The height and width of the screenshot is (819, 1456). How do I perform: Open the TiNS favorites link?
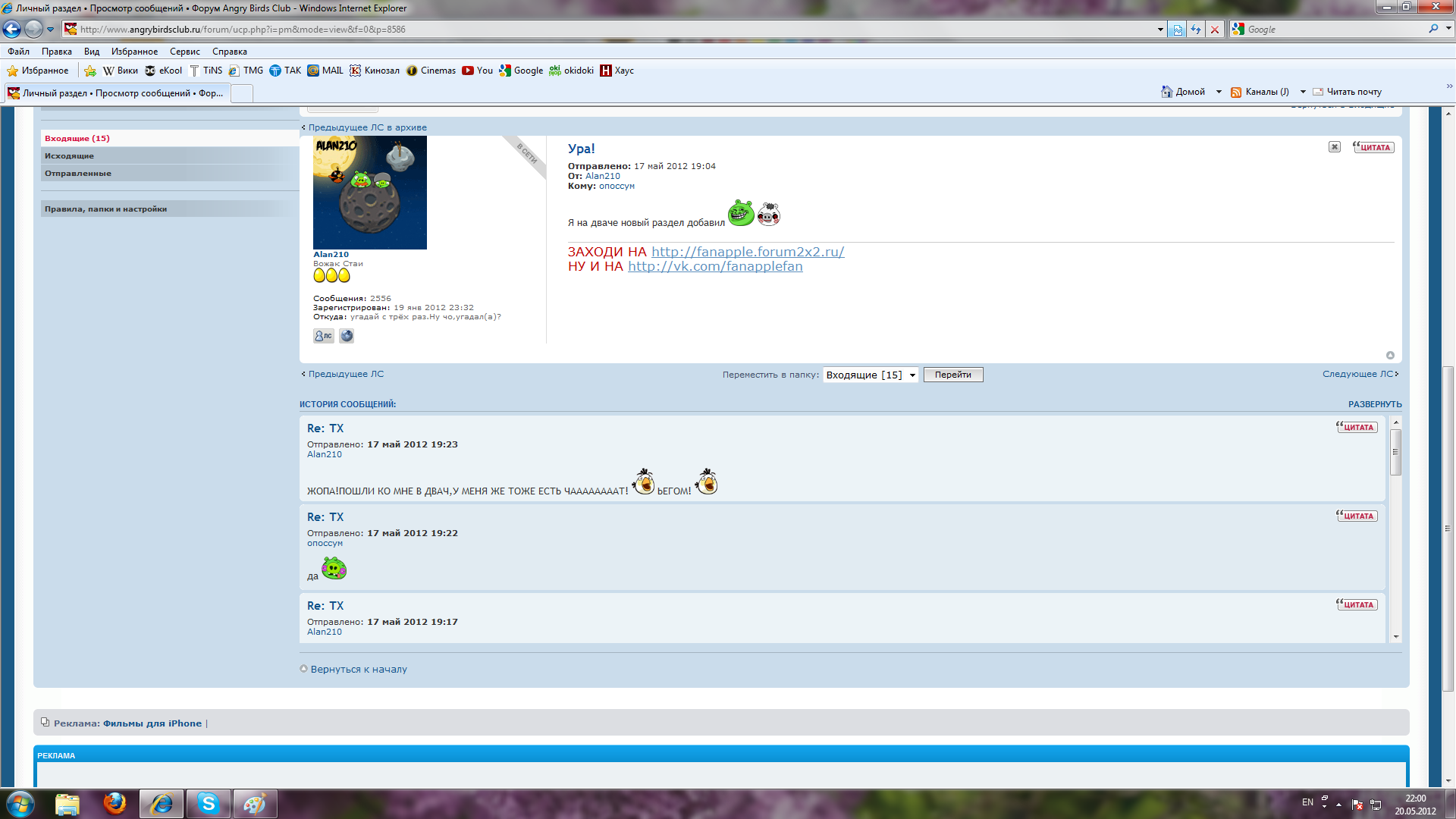pos(206,71)
